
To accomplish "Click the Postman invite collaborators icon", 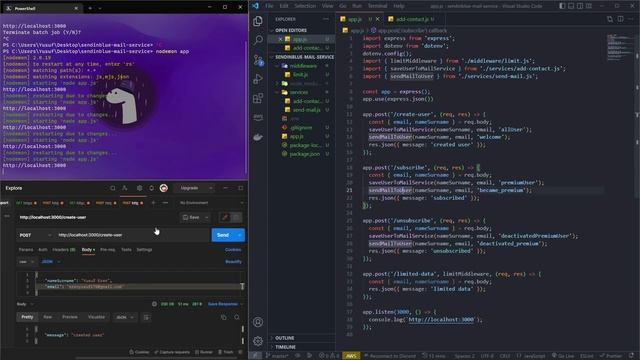I will click(x=125, y=188).
